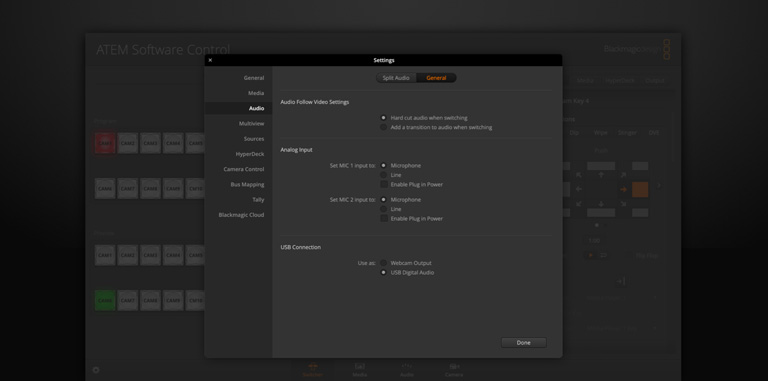Select the DVE transition tab behind dialog
768x381 pixels.
tap(654, 133)
